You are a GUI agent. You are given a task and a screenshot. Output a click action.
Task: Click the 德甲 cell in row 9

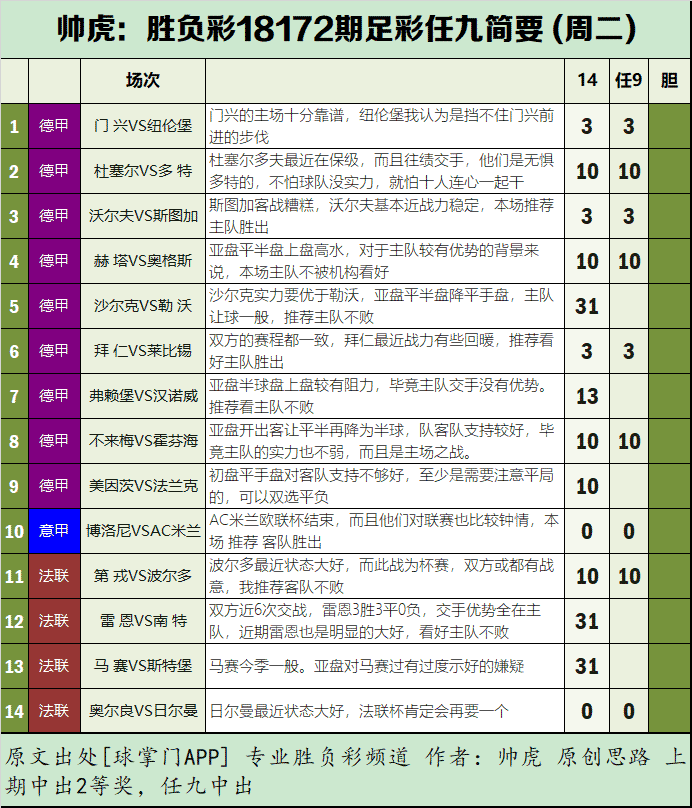[x=54, y=486]
